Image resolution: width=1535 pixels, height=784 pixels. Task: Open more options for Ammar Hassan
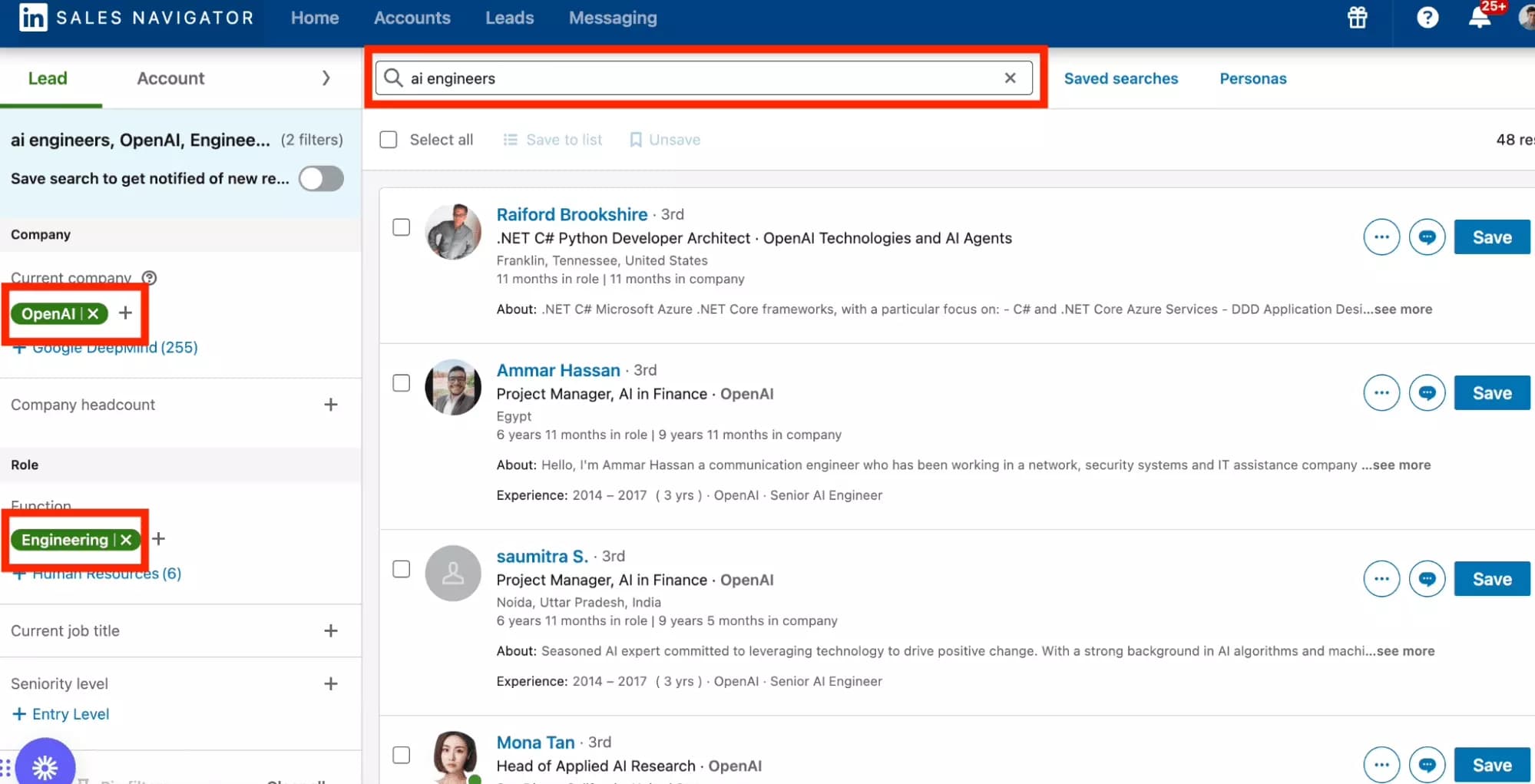click(x=1381, y=393)
